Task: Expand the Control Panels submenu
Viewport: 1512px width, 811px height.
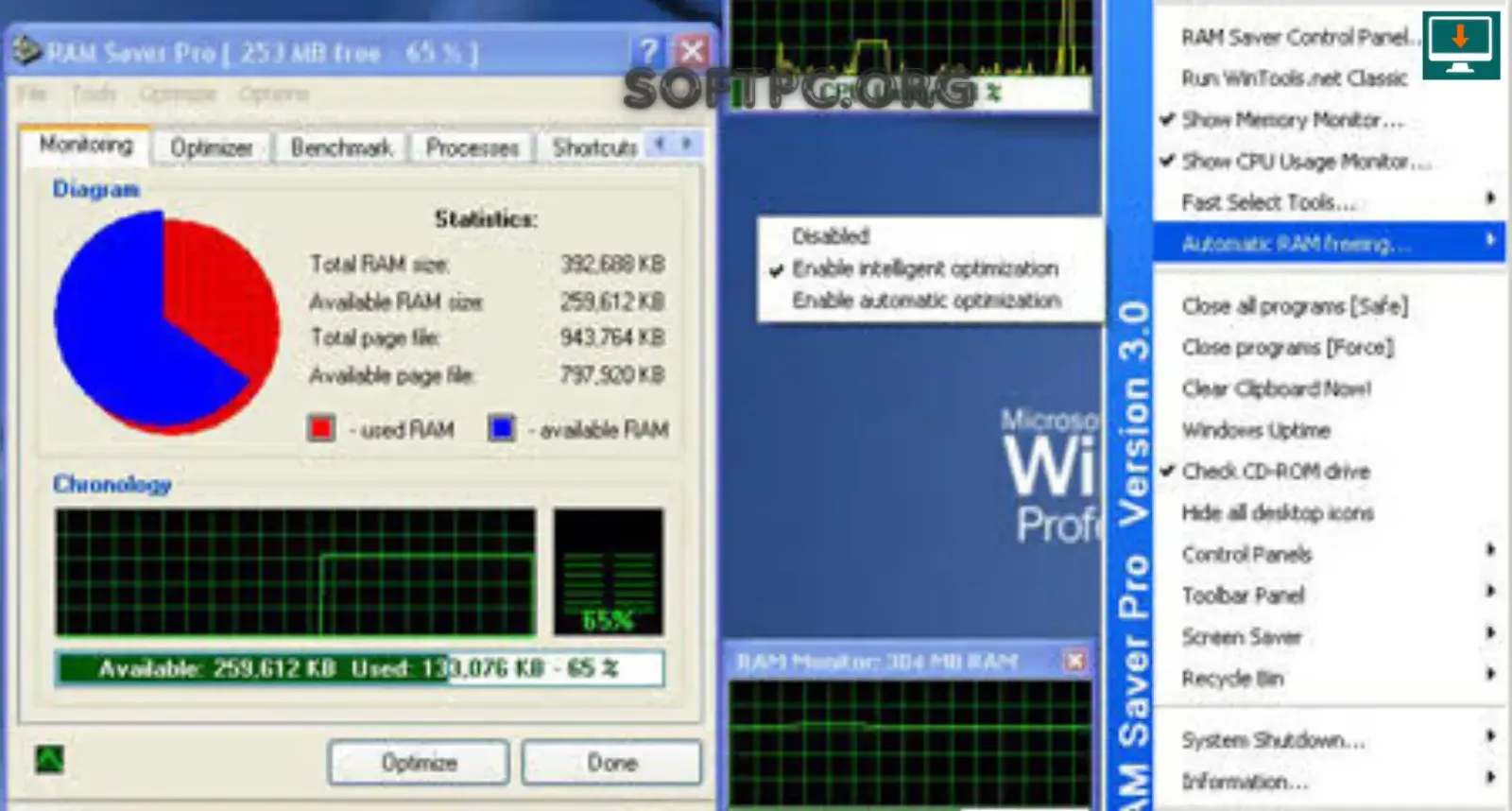Action: point(1329,554)
